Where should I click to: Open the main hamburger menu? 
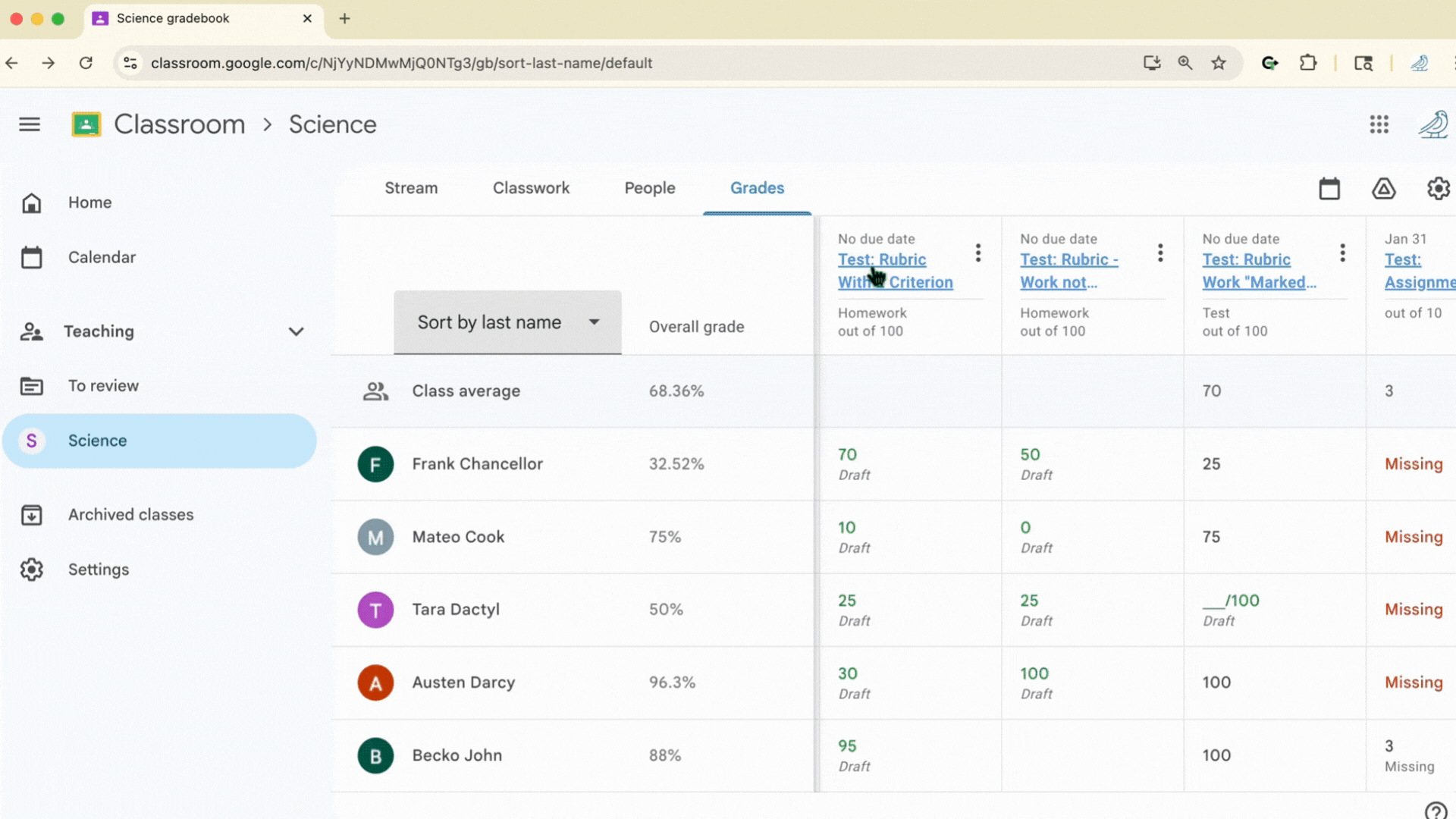pyautogui.click(x=30, y=124)
